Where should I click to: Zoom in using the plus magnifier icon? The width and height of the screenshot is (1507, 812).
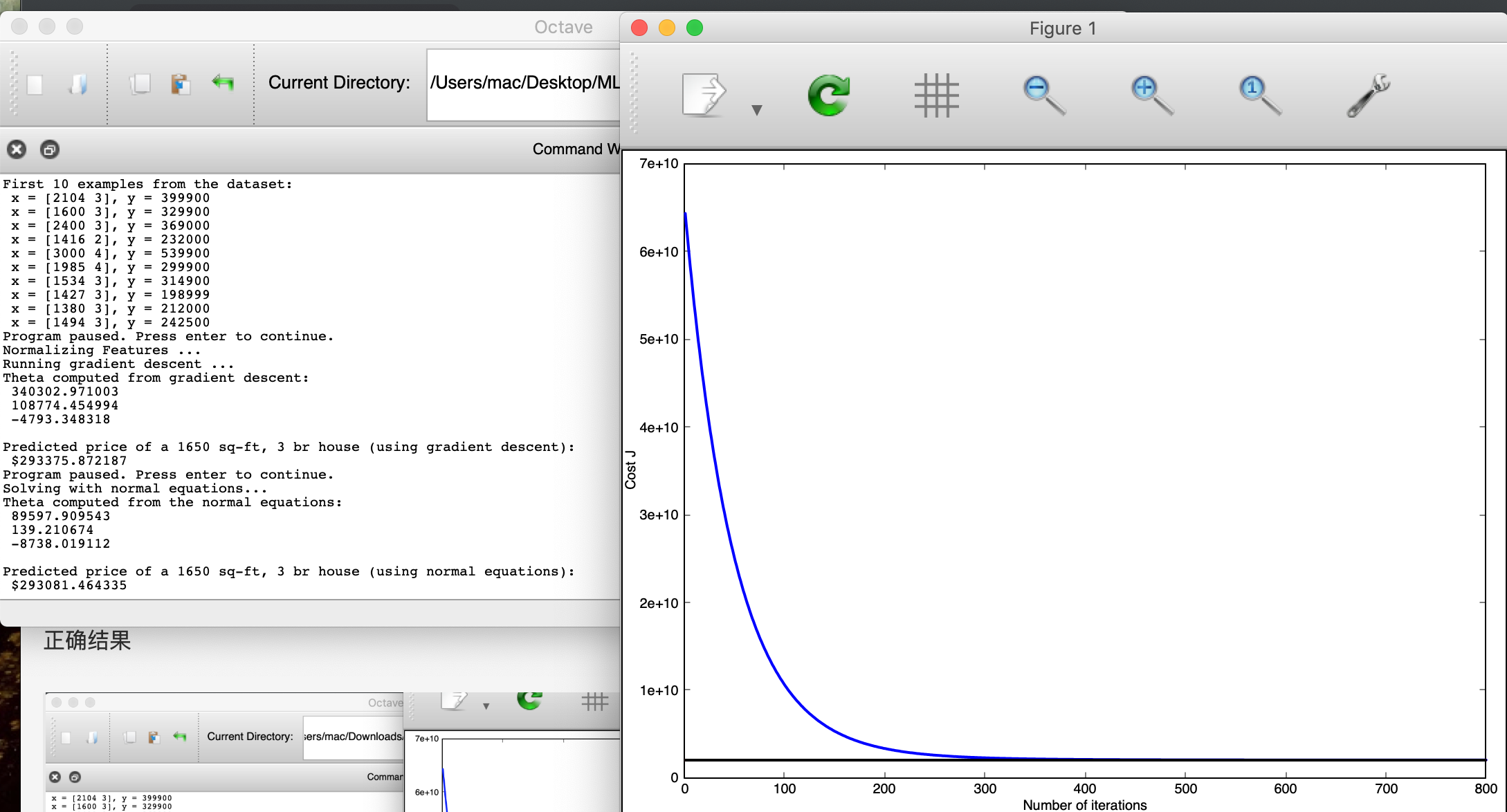[x=1151, y=95]
